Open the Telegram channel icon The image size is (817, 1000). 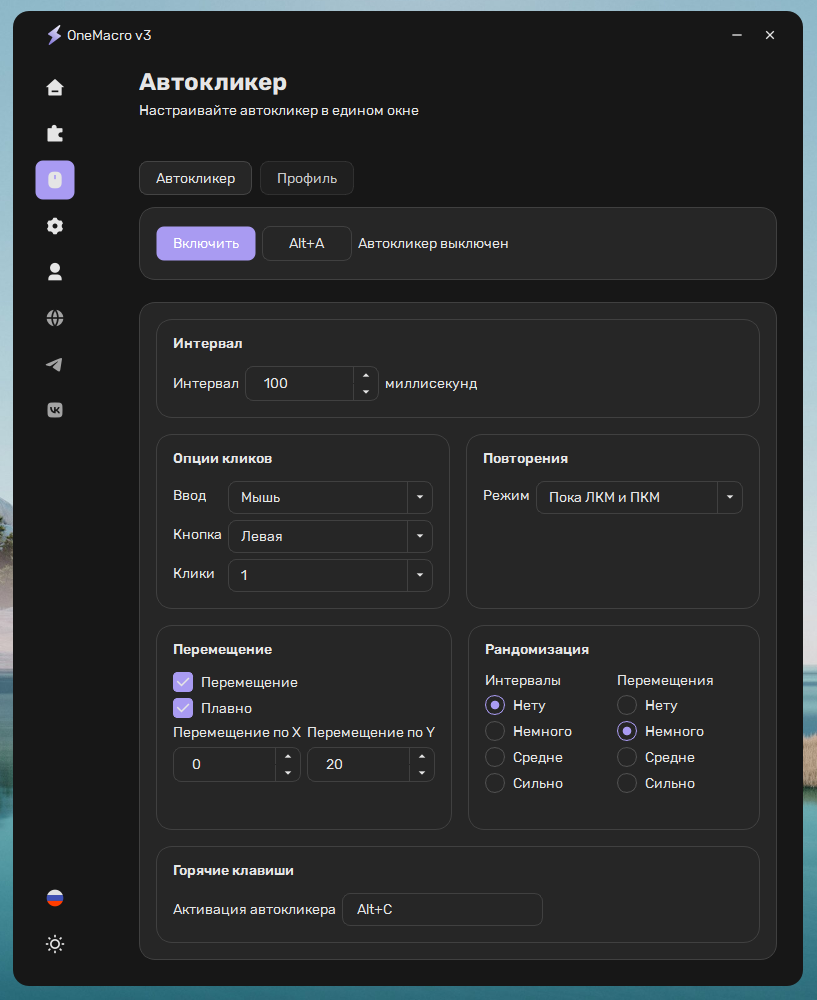tap(55, 364)
